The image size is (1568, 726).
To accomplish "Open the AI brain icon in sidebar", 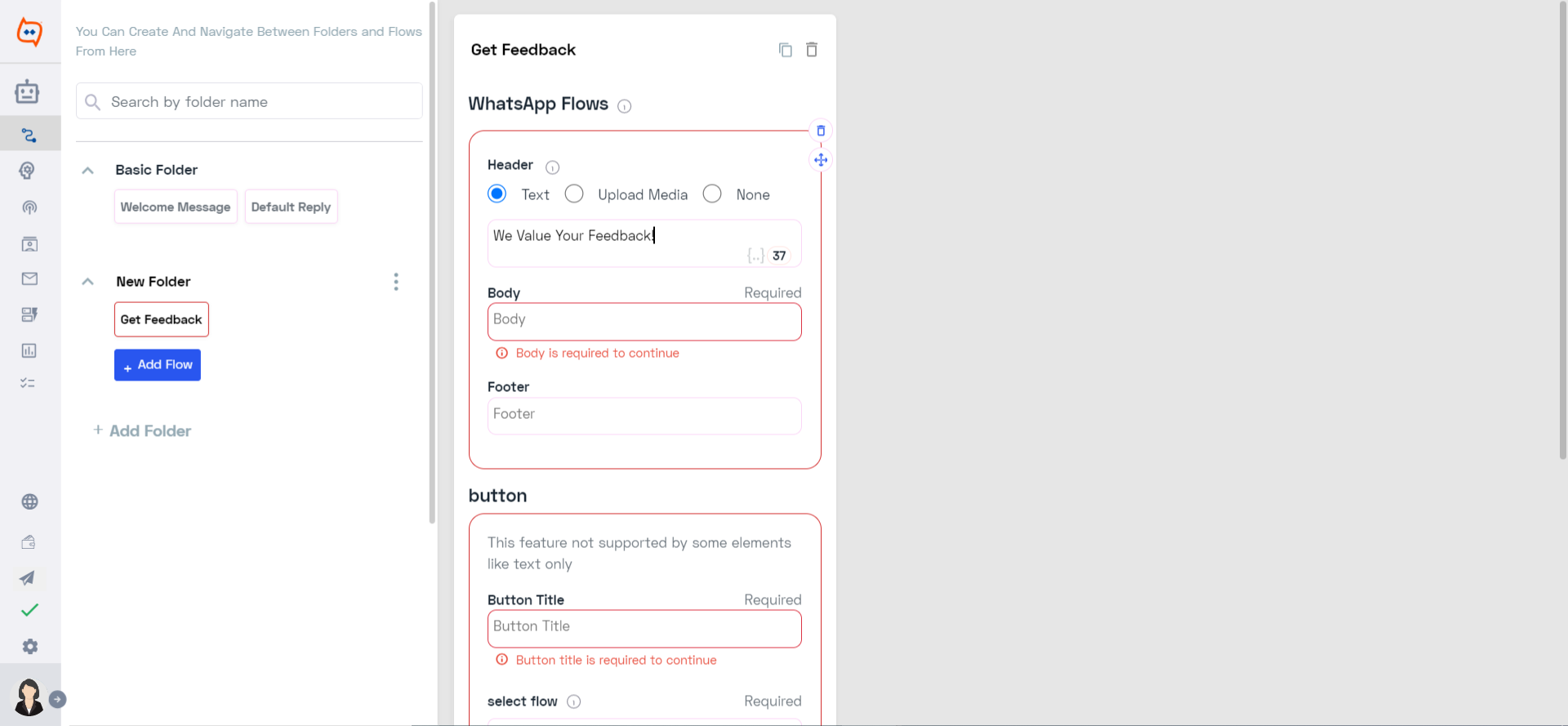I will tap(28, 171).
